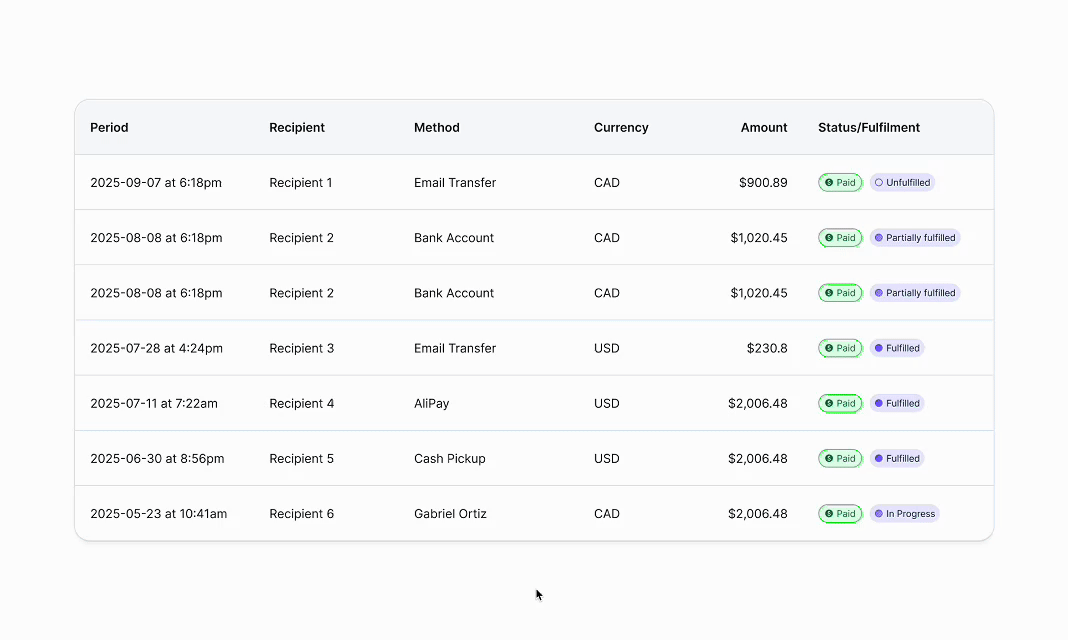The height and width of the screenshot is (640, 1068).
Task: Click the circle icon in the Unfulfilled badge
Action: [879, 182]
